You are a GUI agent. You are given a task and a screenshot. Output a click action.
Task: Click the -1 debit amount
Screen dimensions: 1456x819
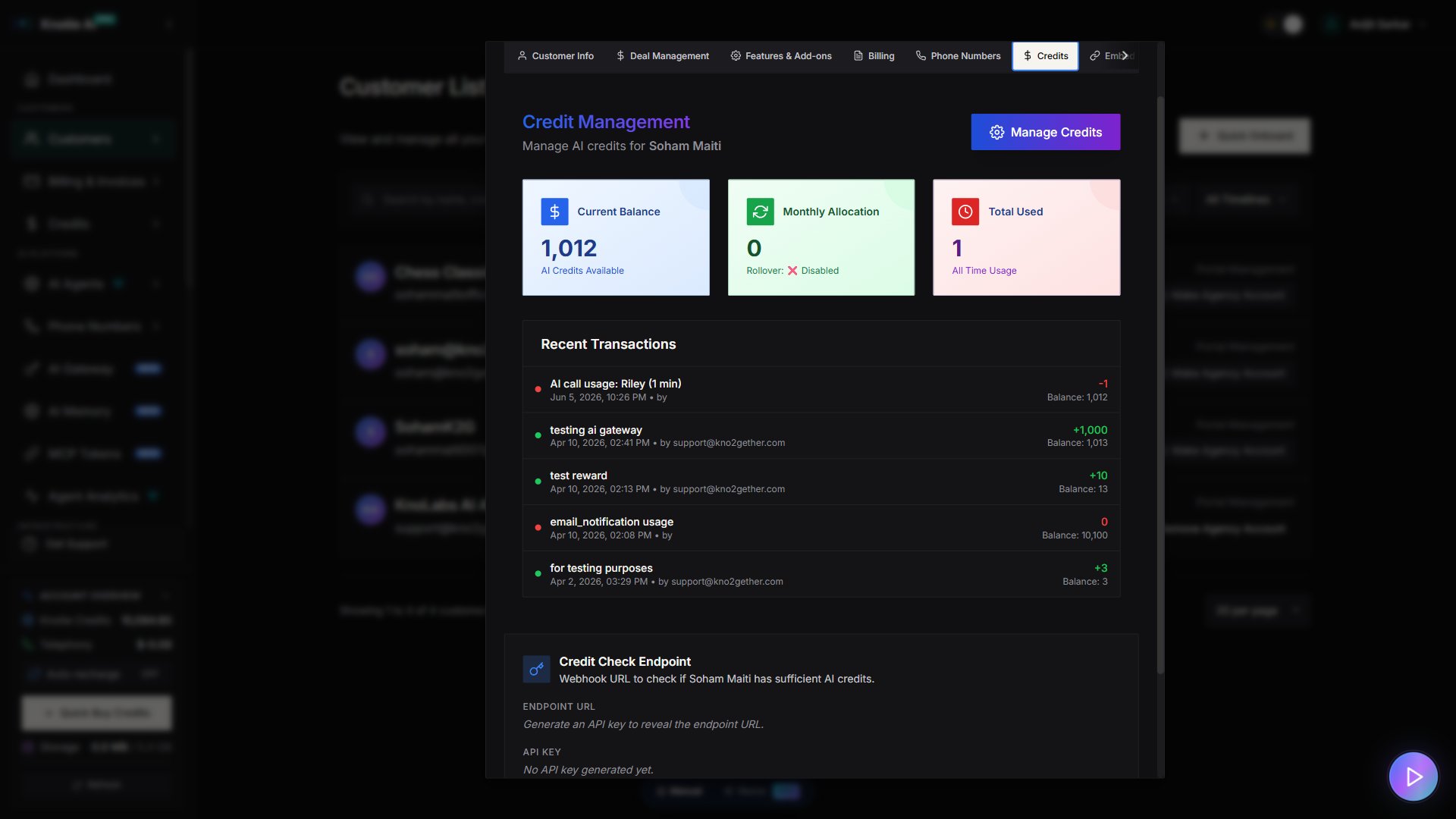click(x=1103, y=384)
